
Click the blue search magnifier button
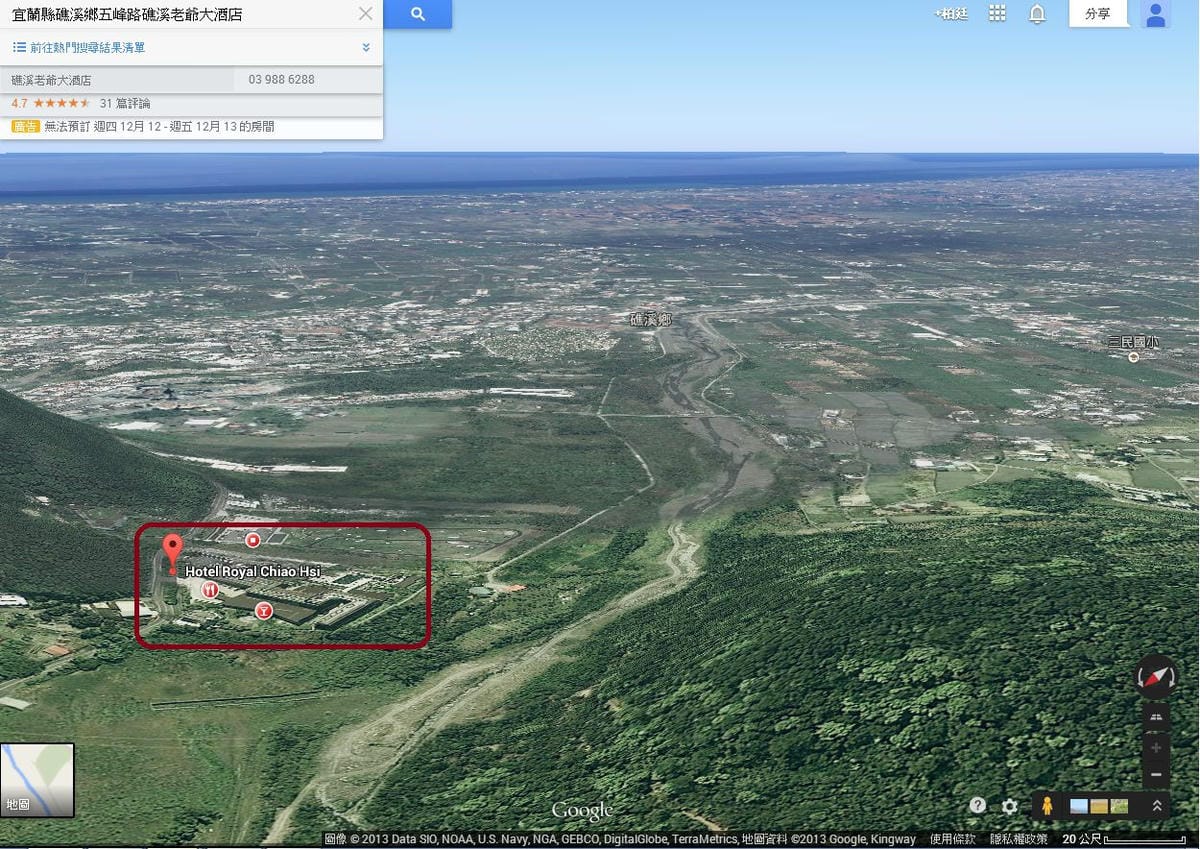point(417,14)
